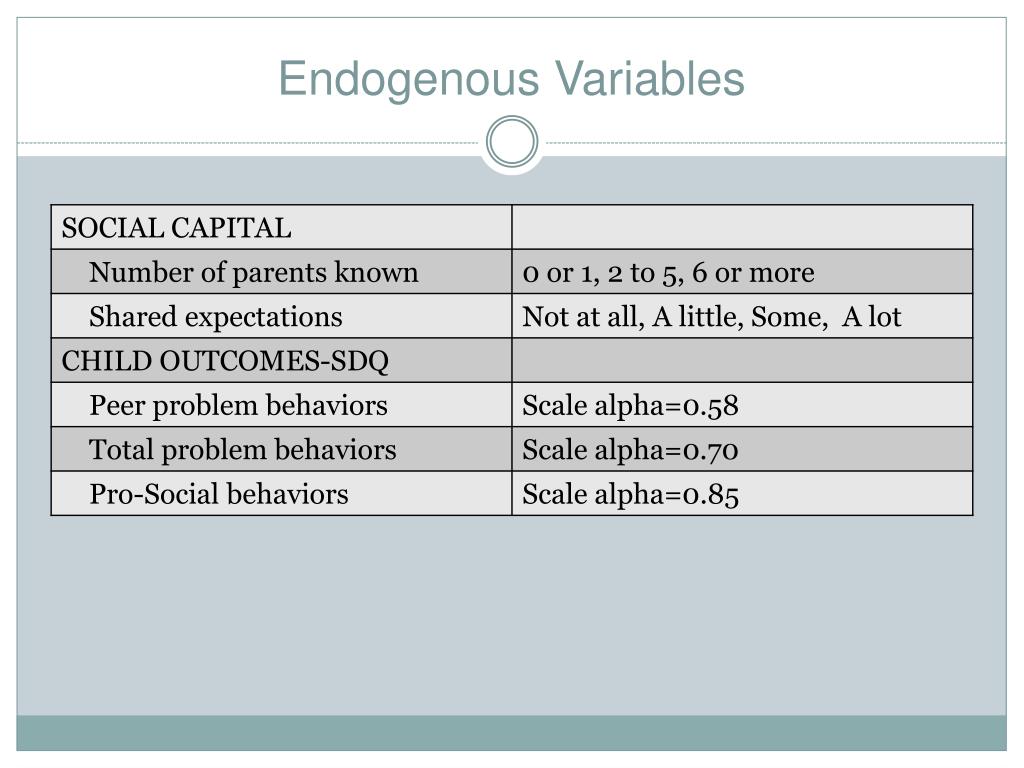Click the teal footer bar of the slide
Screen dimensions: 1024x768
tap(512, 732)
